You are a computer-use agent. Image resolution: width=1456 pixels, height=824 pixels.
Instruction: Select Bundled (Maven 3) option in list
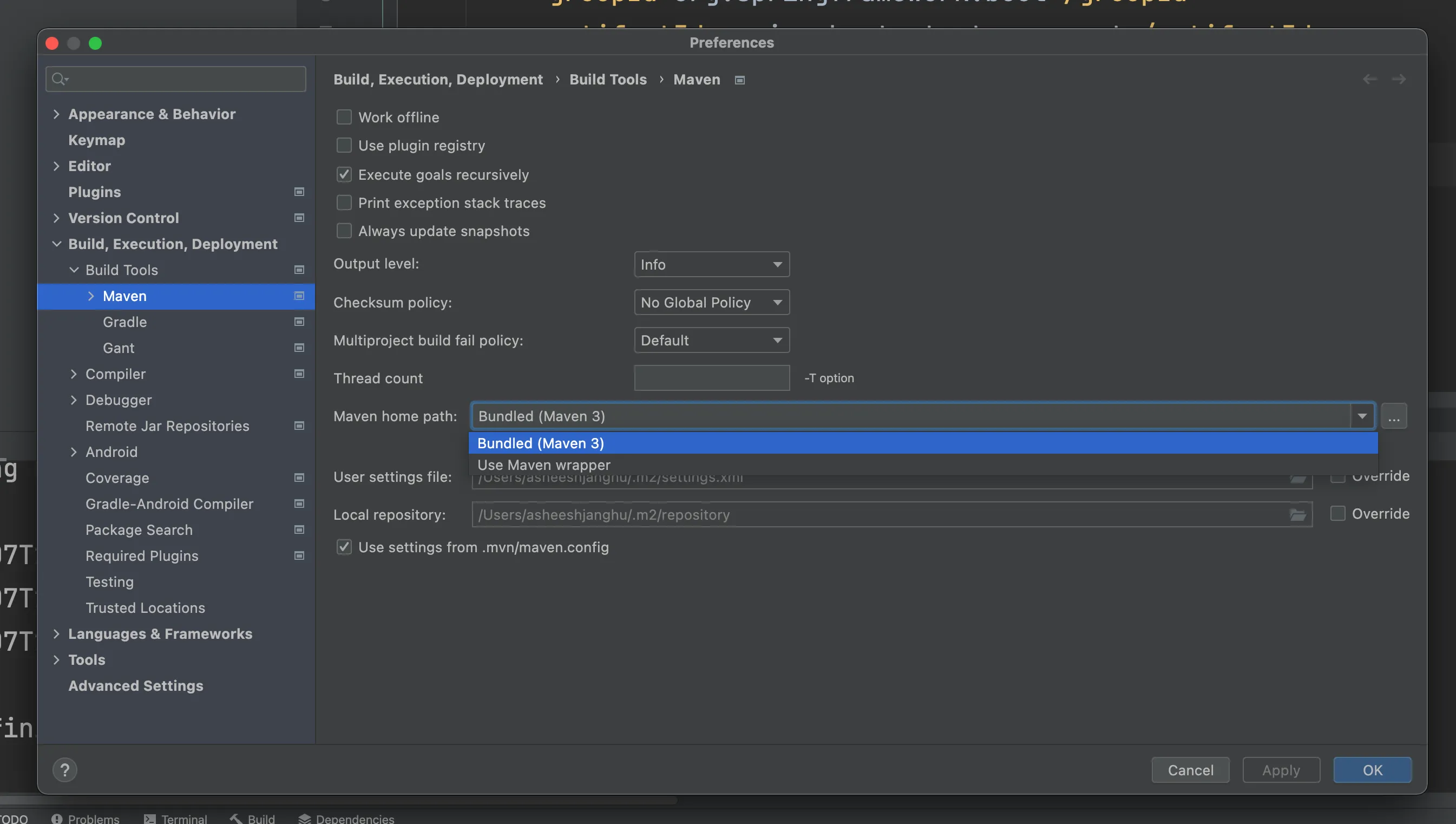923,443
